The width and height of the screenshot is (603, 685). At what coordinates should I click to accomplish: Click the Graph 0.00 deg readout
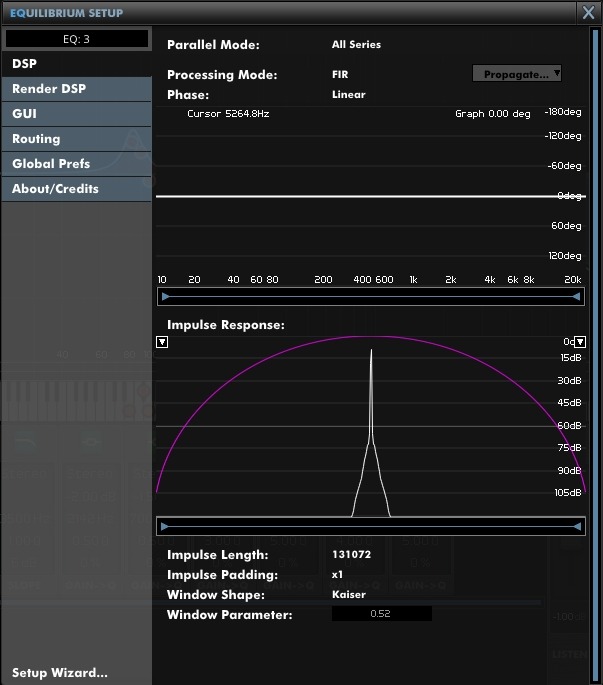pyautogui.click(x=493, y=114)
